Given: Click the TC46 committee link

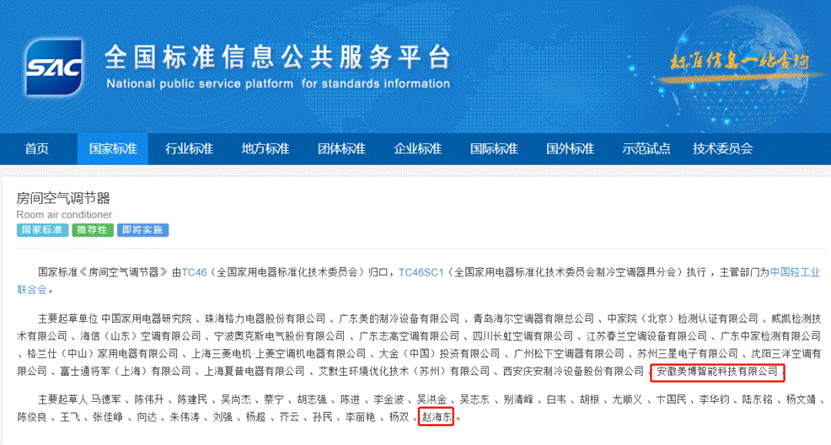Looking at the screenshot, I should 194,272.
